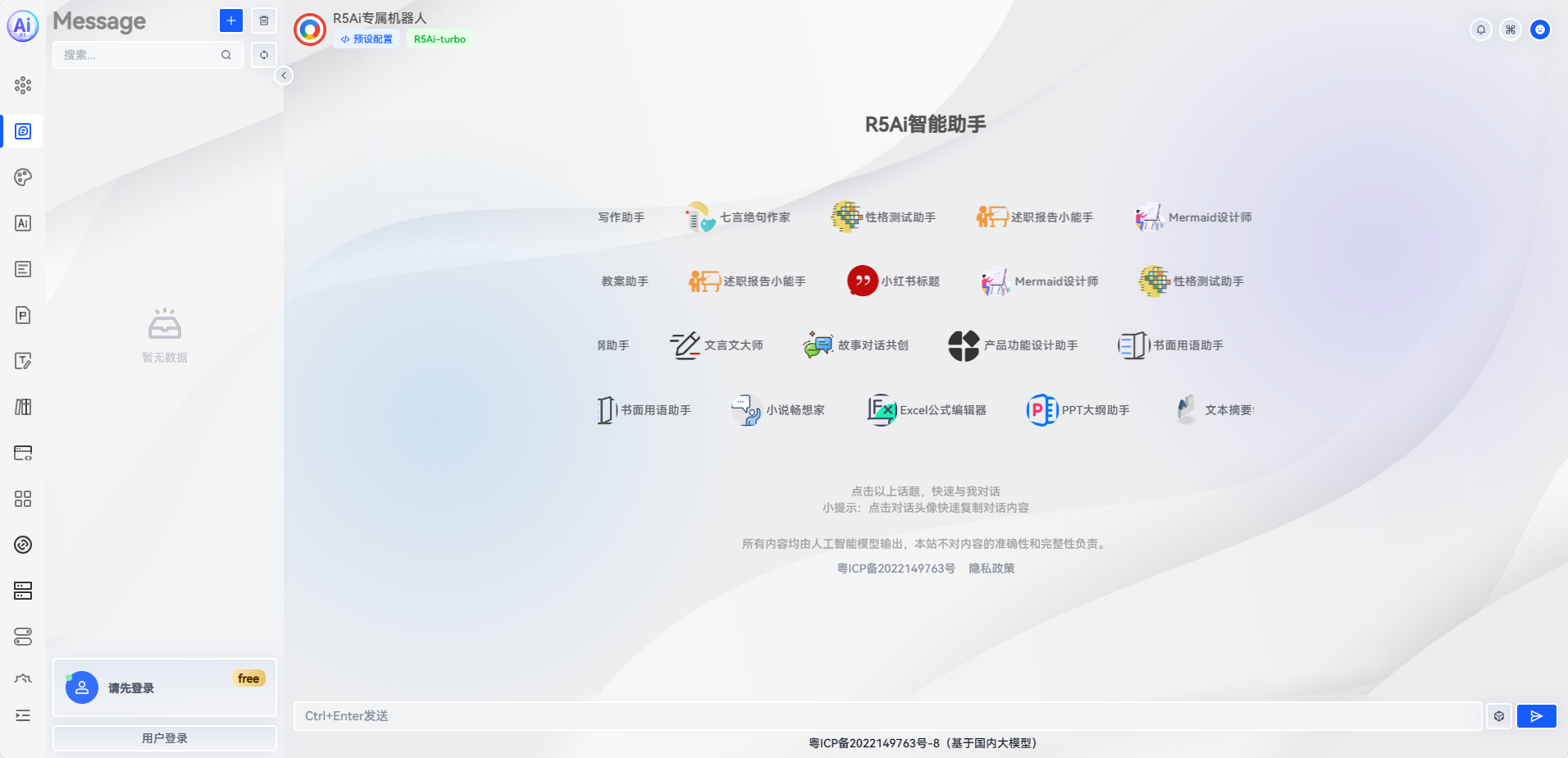Click the 用户登录 button
1568x758 pixels.
coord(165,738)
